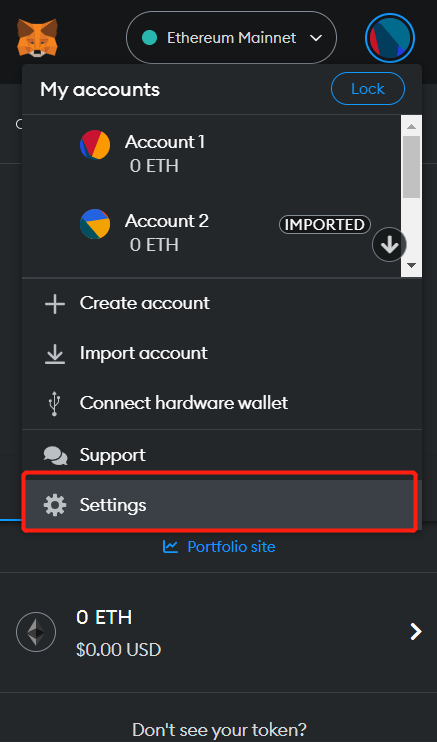The image size is (437, 742).
Task: Click the download icon beside Import account
Action: coord(55,354)
